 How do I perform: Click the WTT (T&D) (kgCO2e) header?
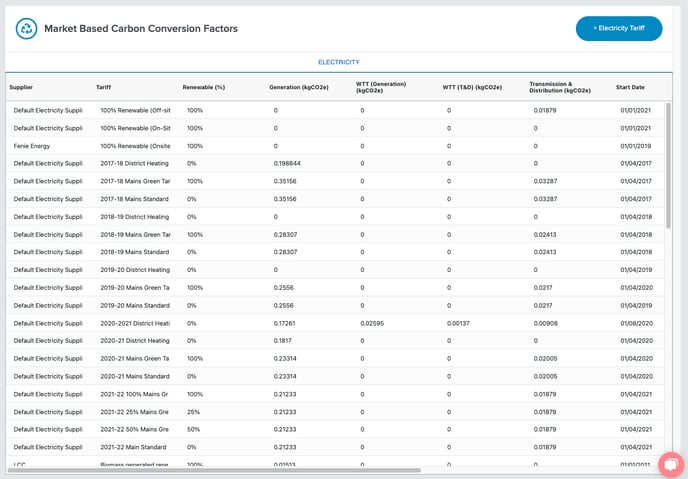coord(472,87)
